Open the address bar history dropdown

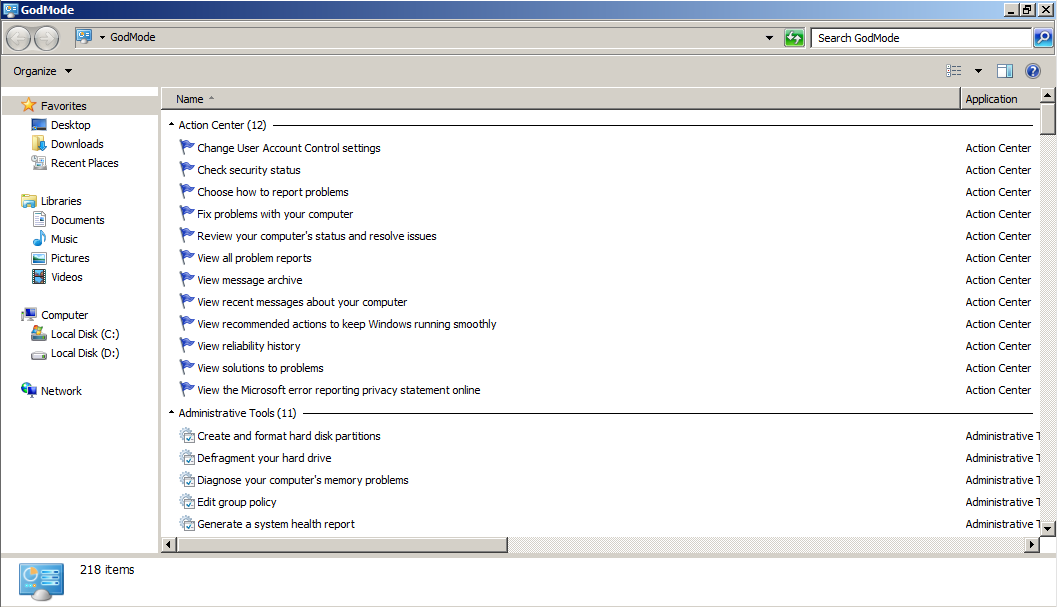point(769,38)
